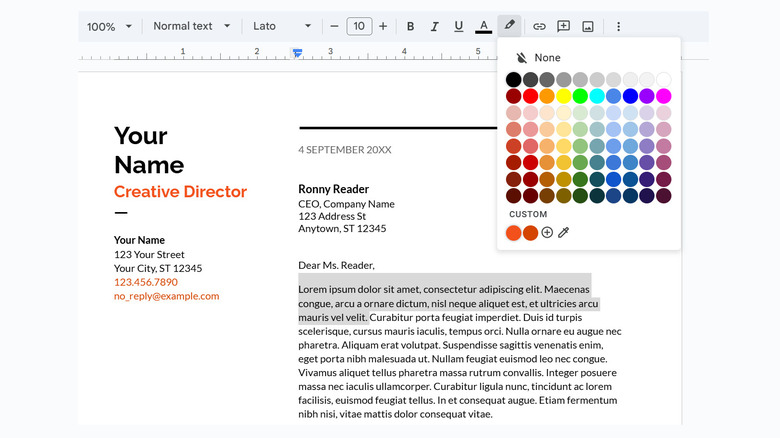Toggle bold formatting
The height and width of the screenshot is (438, 780).
410,26
